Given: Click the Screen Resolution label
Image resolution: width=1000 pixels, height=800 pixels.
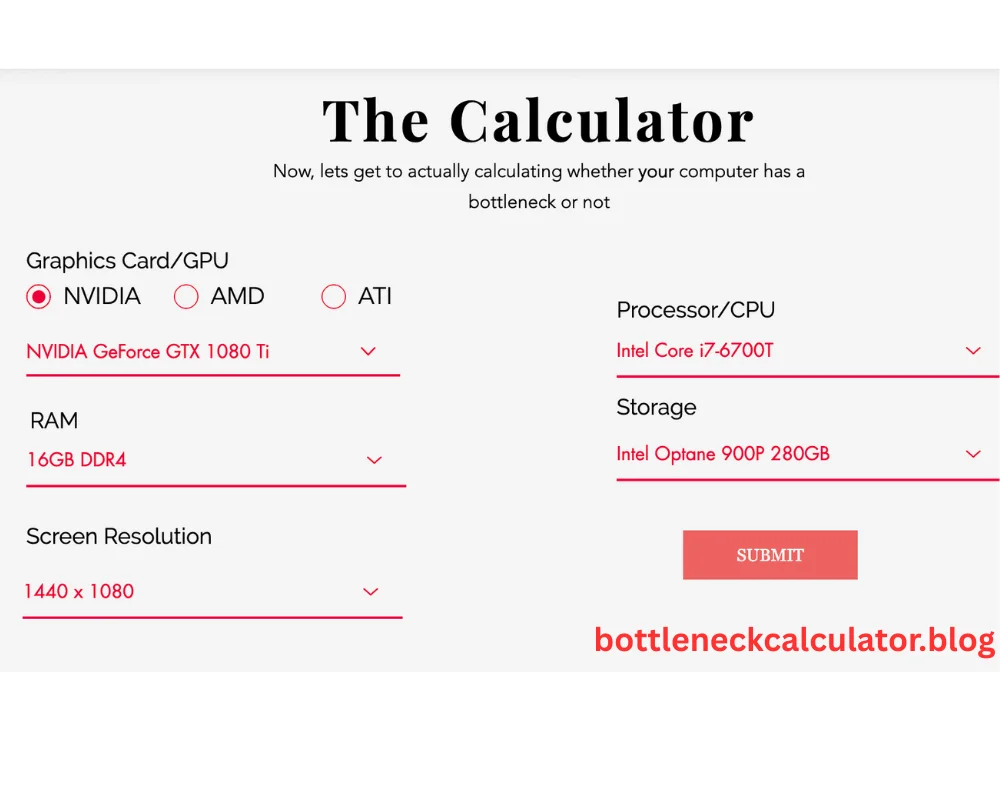Looking at the screenshot, I should pos(118,536).
